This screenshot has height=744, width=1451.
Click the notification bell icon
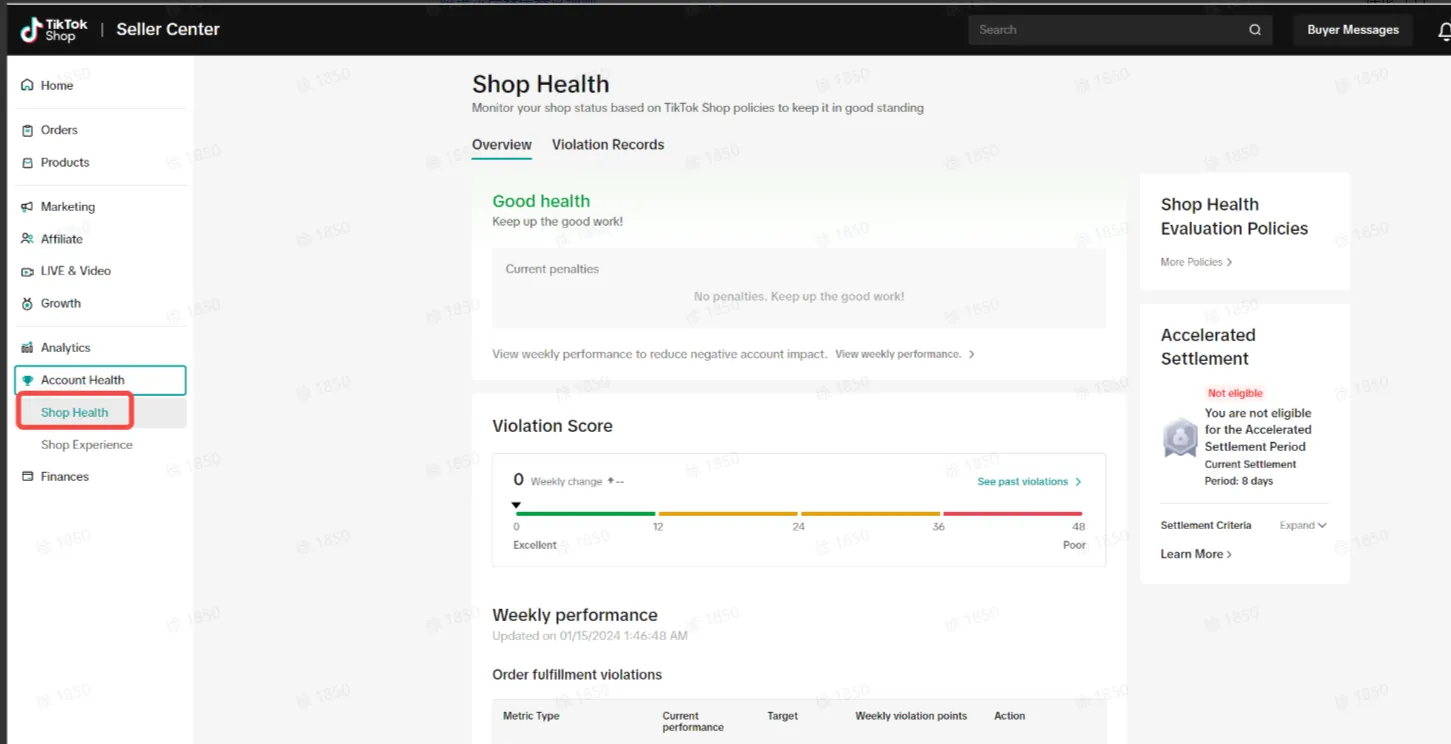tap(1444, 31)
